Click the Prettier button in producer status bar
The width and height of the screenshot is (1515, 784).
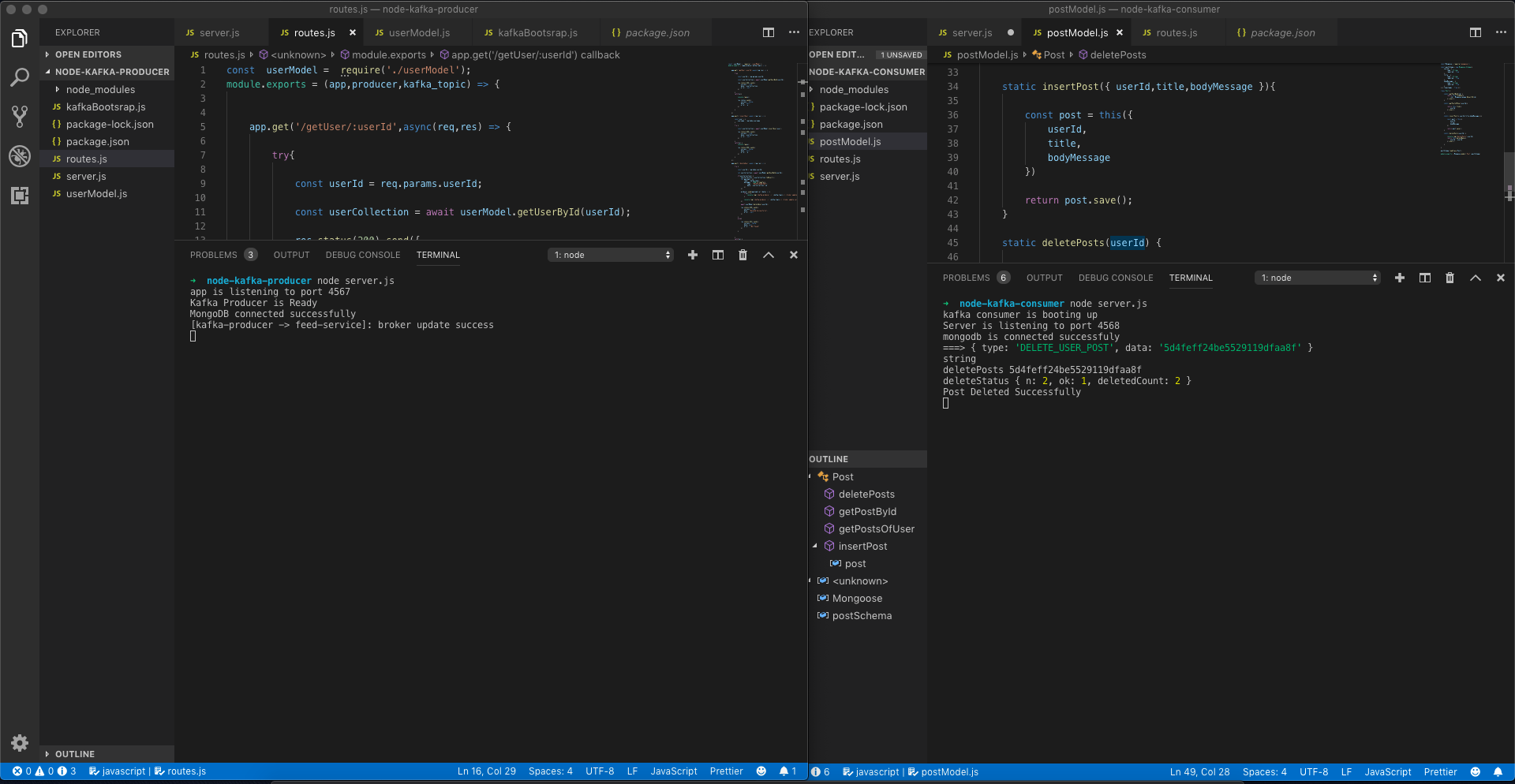coord(725,771)
